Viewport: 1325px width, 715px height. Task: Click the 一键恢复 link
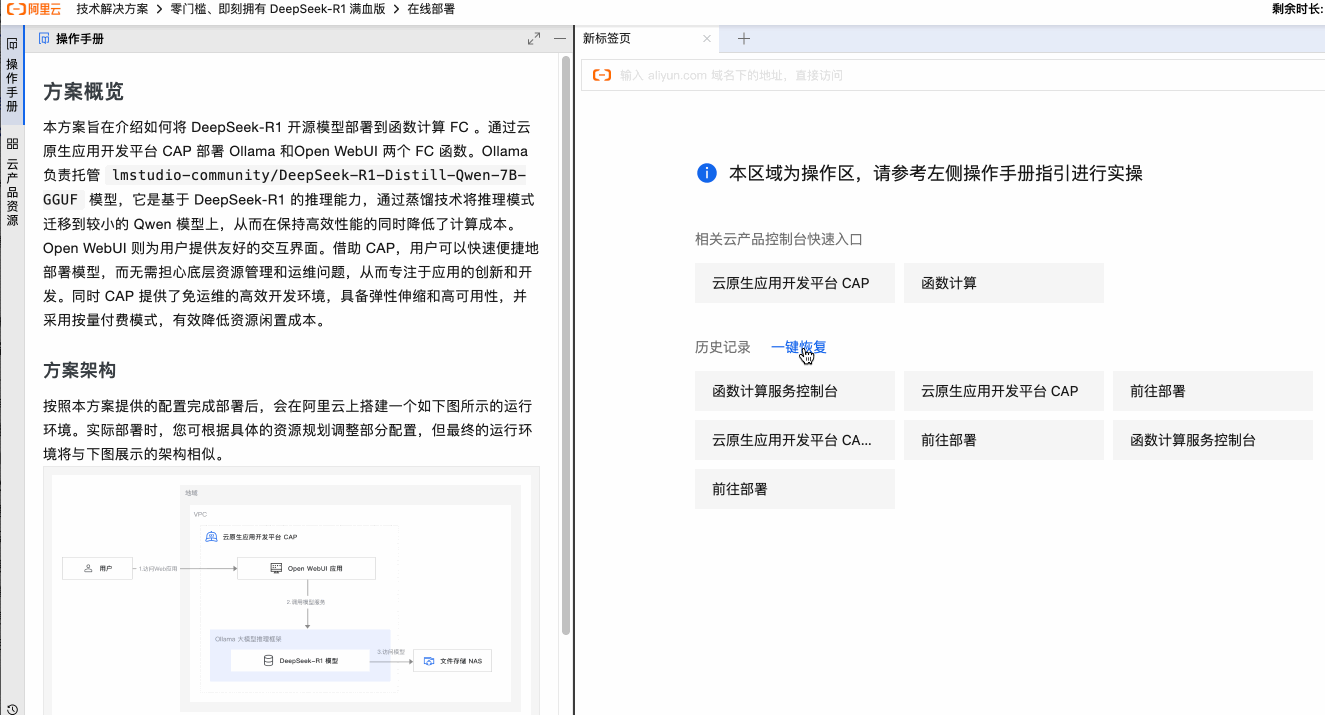[x=799, y=347]
